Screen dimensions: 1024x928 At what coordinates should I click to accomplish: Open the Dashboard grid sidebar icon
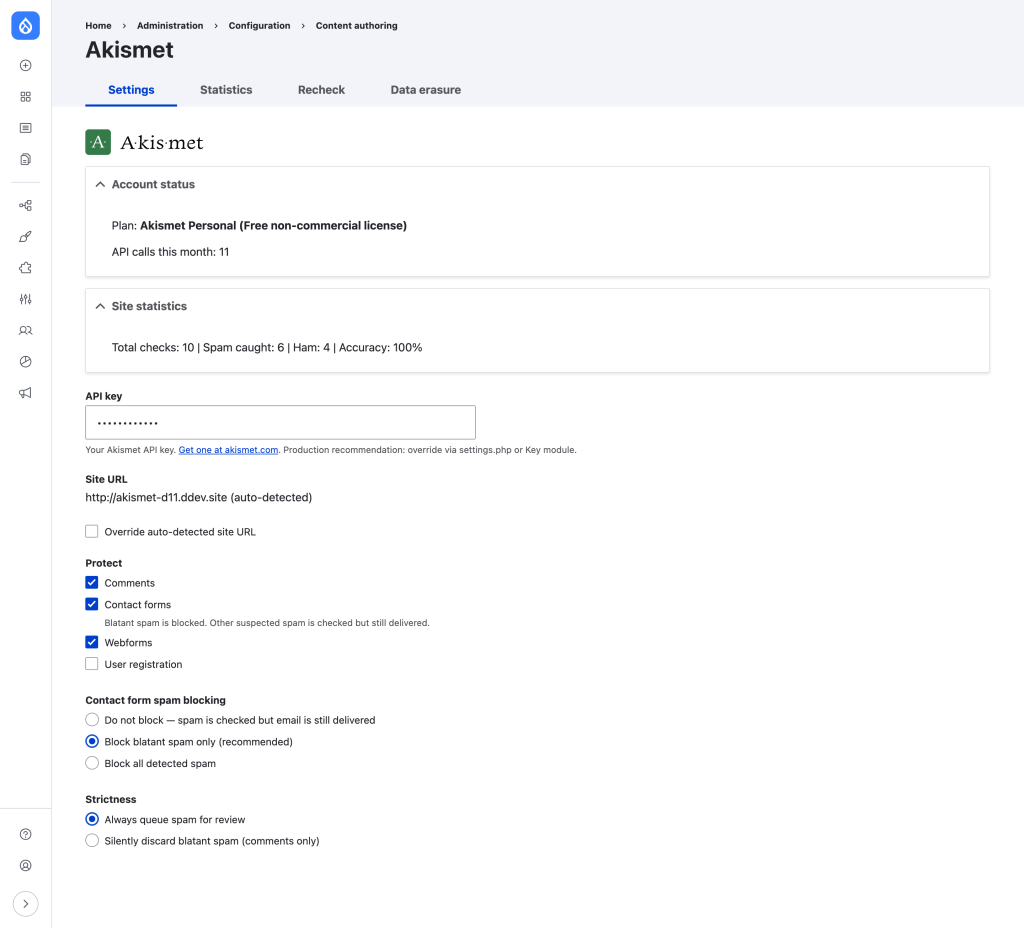point(25,97)
